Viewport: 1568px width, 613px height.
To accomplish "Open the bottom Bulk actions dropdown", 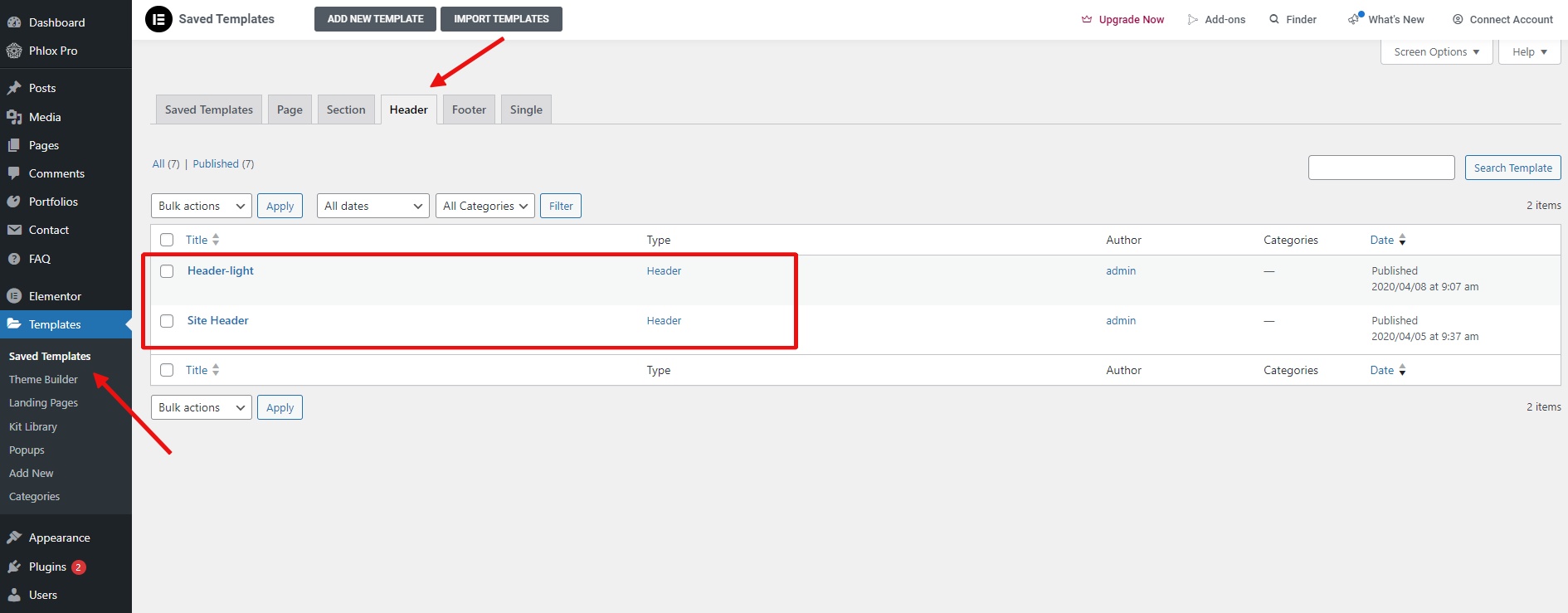I will pyautogui.click(x=202, y=407).
